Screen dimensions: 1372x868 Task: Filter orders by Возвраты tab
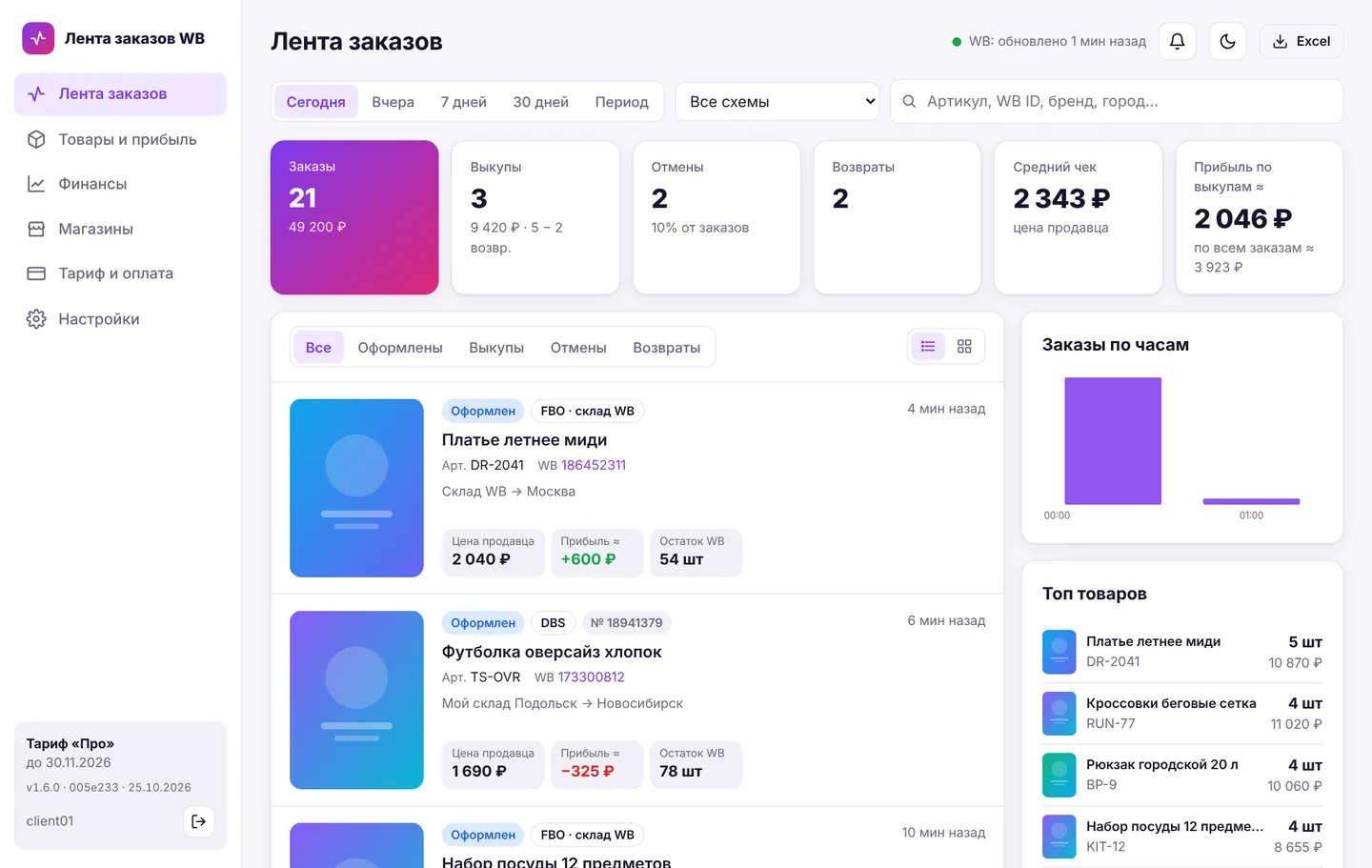[x=666, y=348]
